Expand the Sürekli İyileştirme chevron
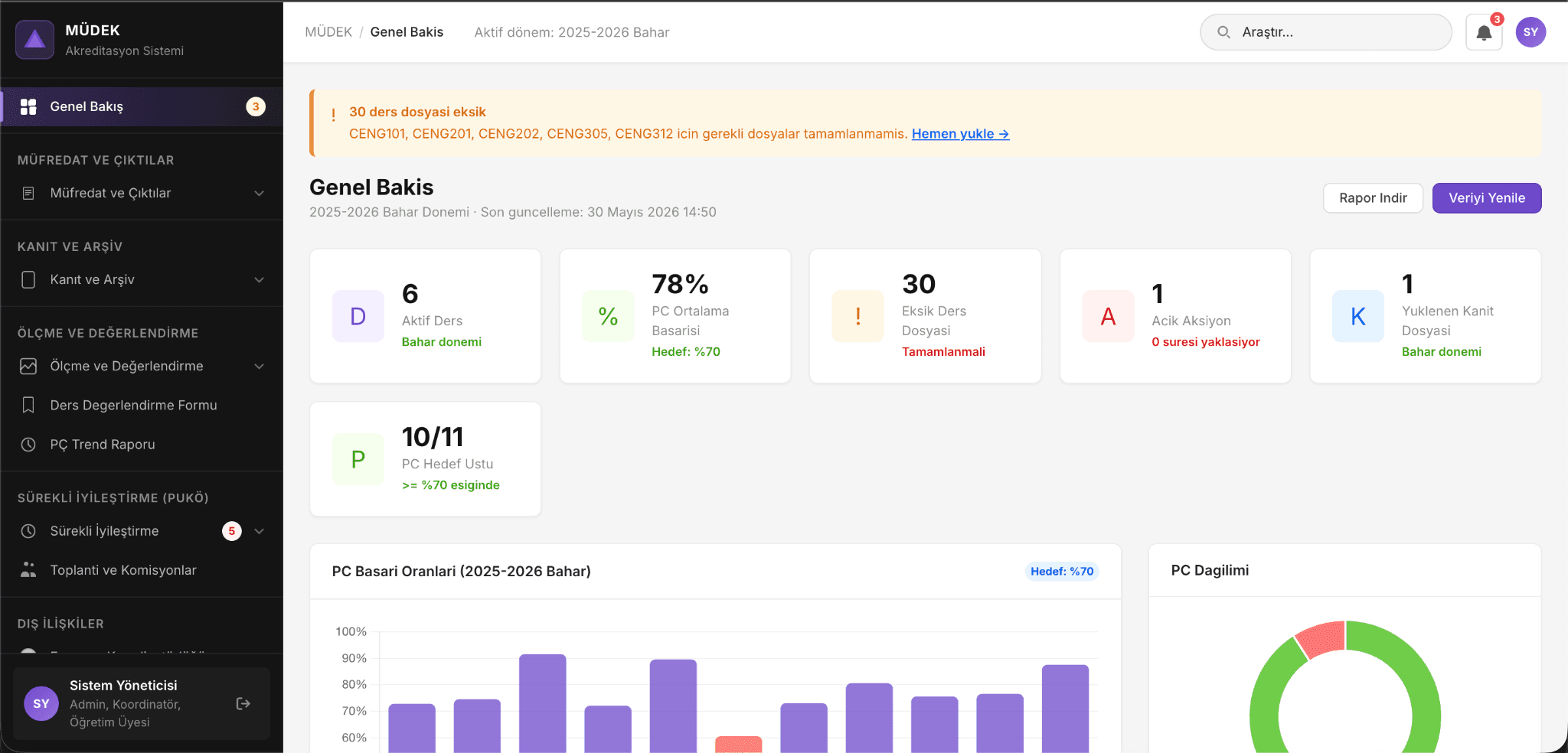This screenshot has height=753, width=1568. tap(259, 531)
